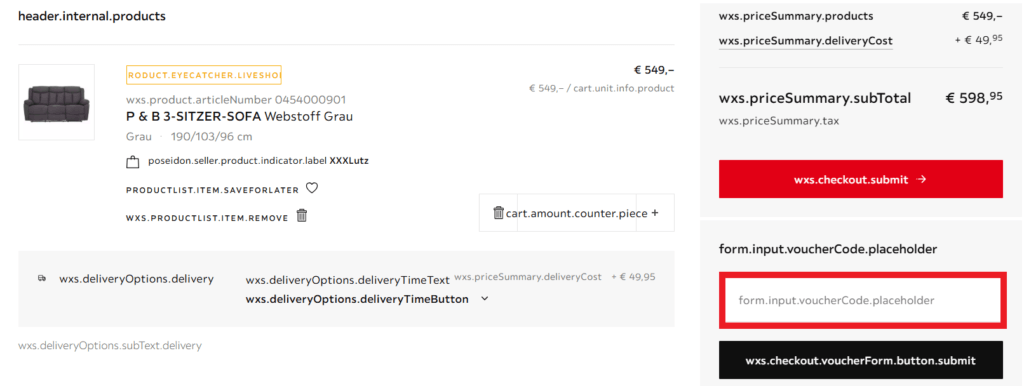Screen dimensions: 1024x386
Task: Click the heart save-for-later icon
Action: pos(312,188)
